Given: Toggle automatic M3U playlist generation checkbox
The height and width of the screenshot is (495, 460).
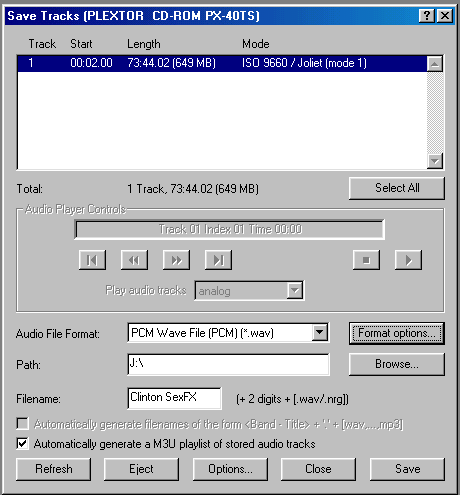Looking at the screenshot, I should tap(22, 444).
